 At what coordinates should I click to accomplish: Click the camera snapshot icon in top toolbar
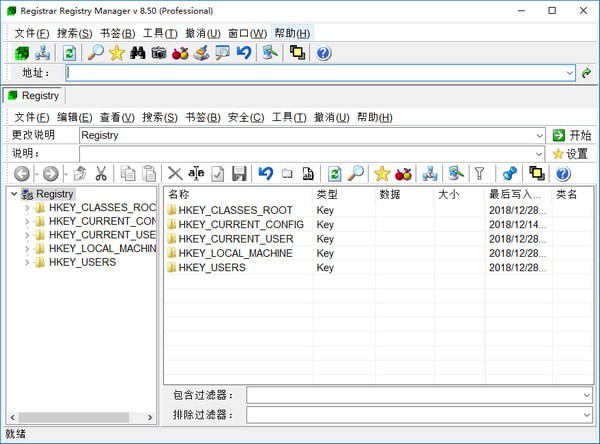pos(159,53)
